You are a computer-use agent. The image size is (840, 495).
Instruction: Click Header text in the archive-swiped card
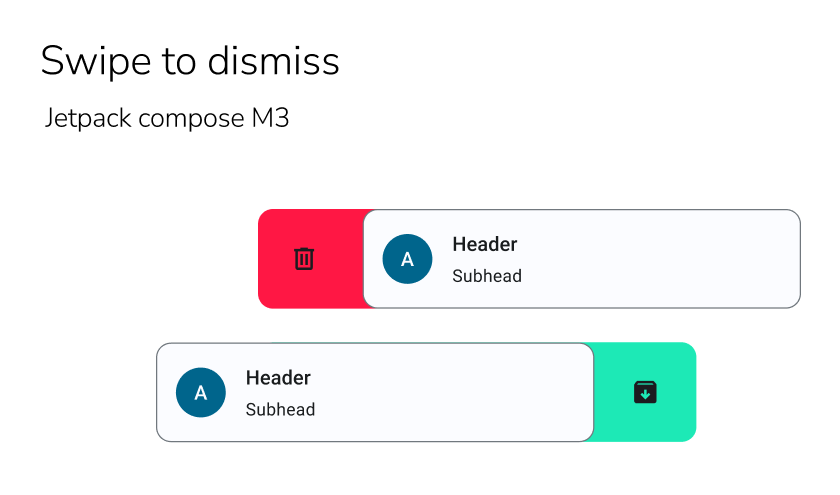coord(278,378)
